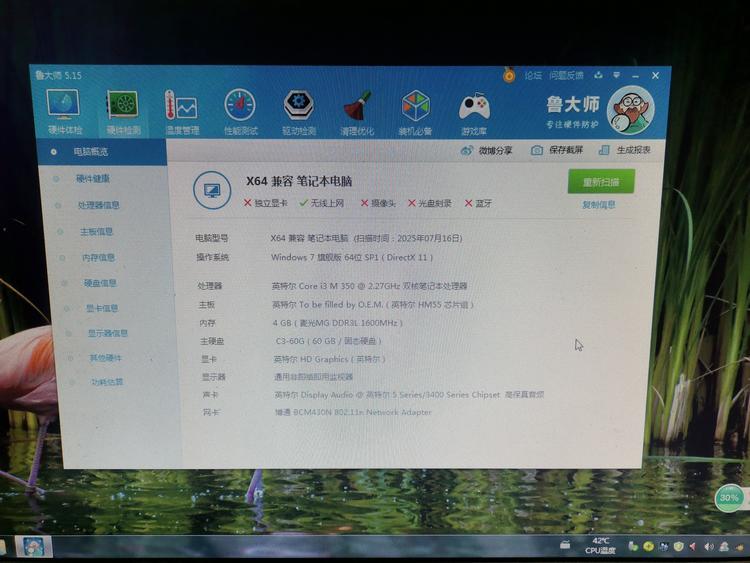This screenshot has height=563, width=750.
Task: Click the 42℃ CPU温度 taskbar indicator
Action: pos(600,545)
